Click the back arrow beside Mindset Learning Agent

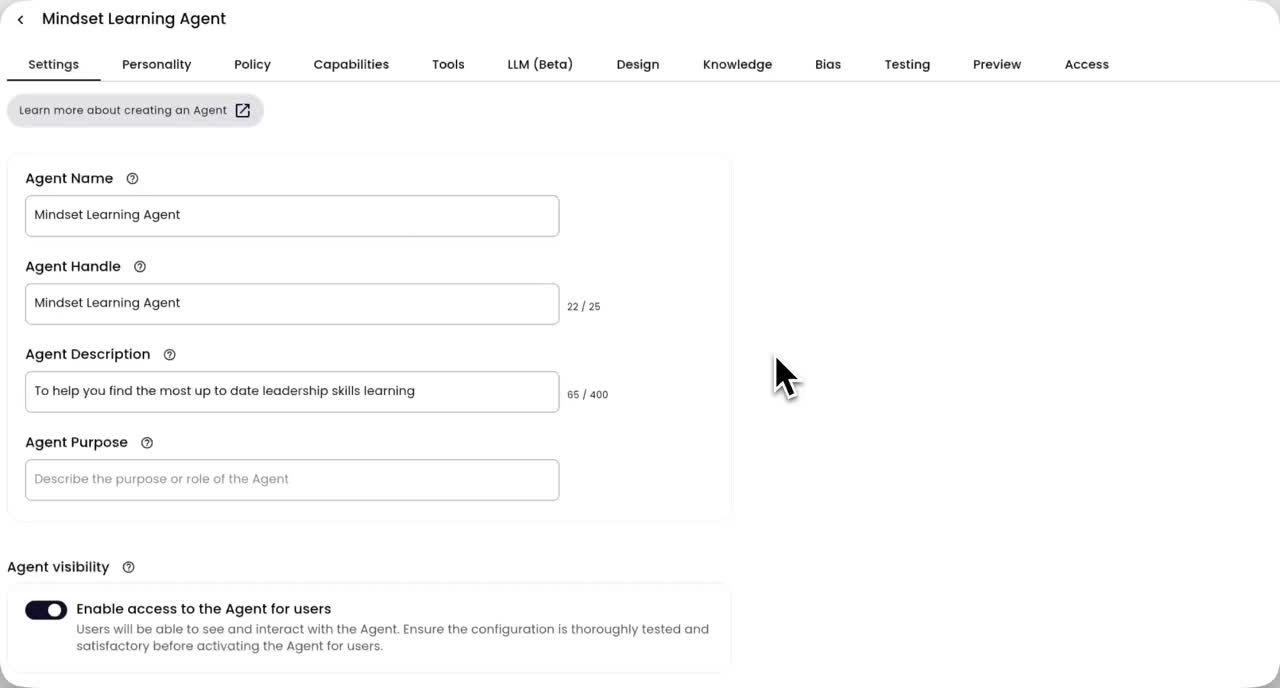20,19
